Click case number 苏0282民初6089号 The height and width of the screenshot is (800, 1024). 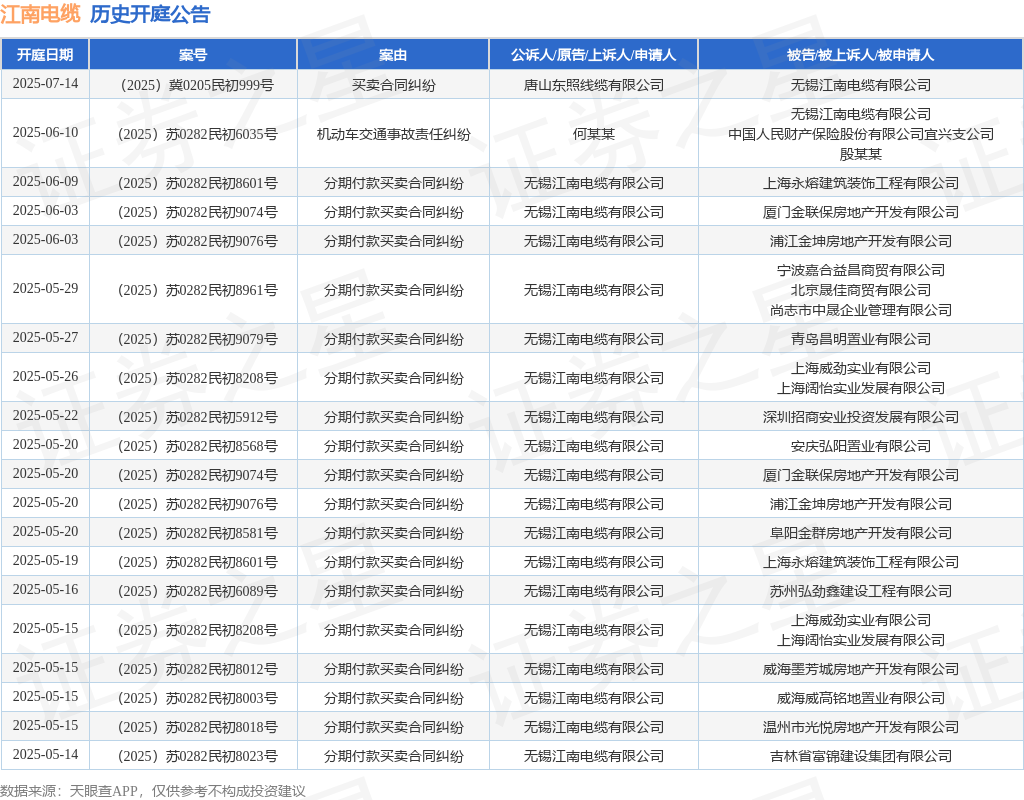tap(197, 591)
